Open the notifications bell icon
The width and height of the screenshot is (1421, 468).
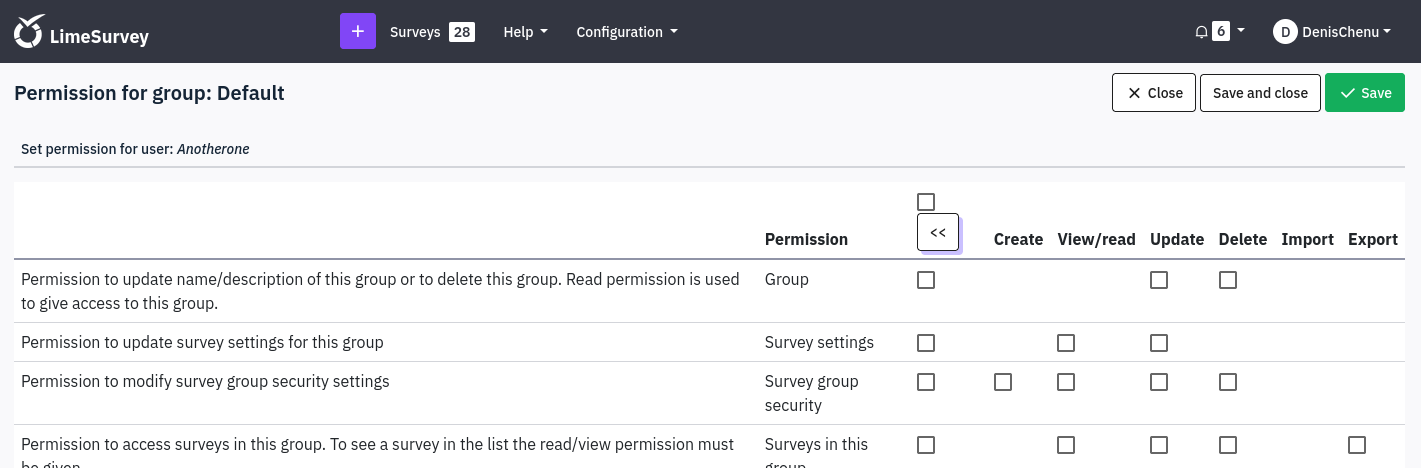pyautogui.click(x=1201, y=32)
